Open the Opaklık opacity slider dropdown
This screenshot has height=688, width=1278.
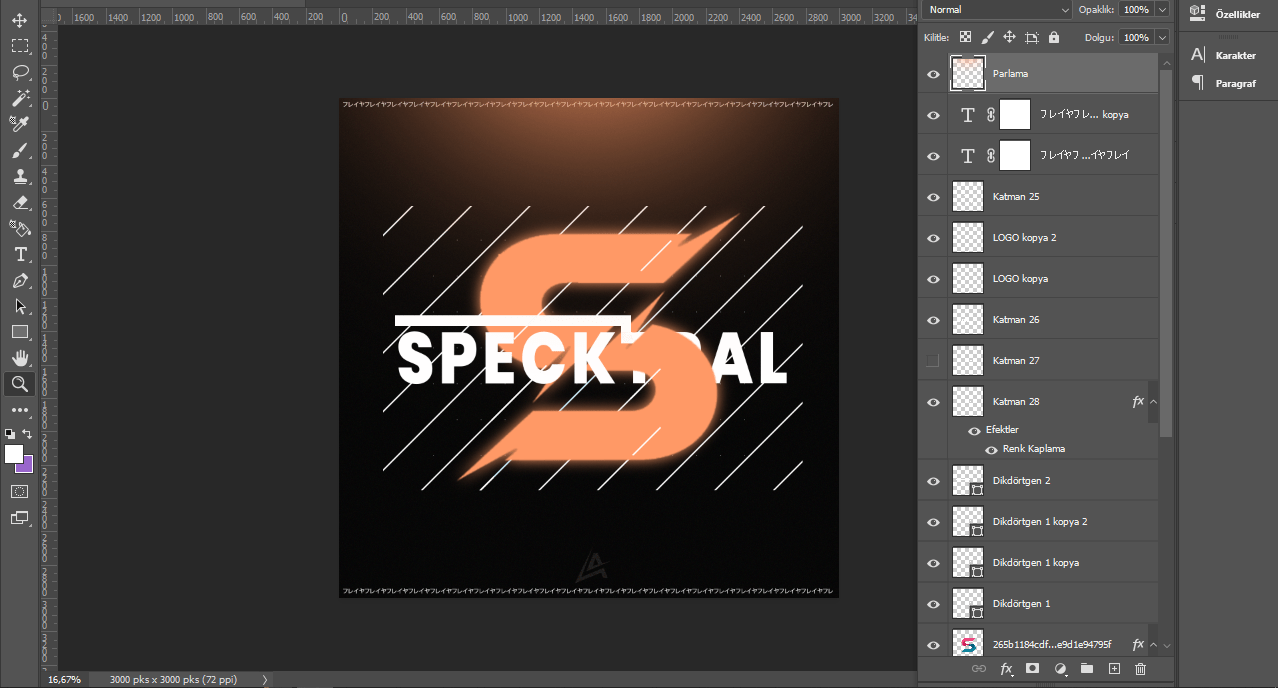click(x=1161, y=9)
